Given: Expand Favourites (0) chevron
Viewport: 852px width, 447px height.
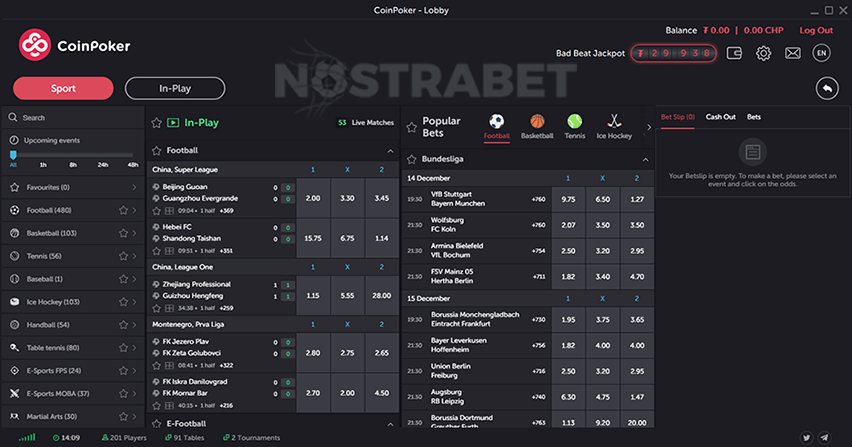Looking at the screenshot, I should point(134,187).
